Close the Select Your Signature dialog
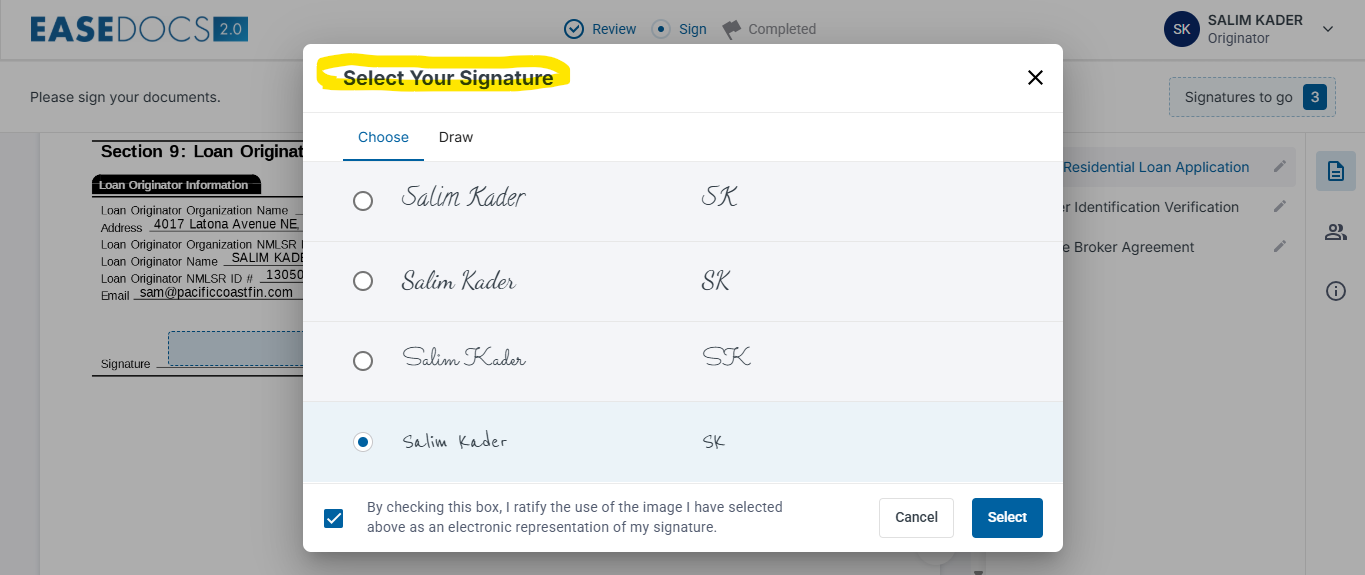The image size is (1365, 575). pyautogui.click(x=1035, y=78)
